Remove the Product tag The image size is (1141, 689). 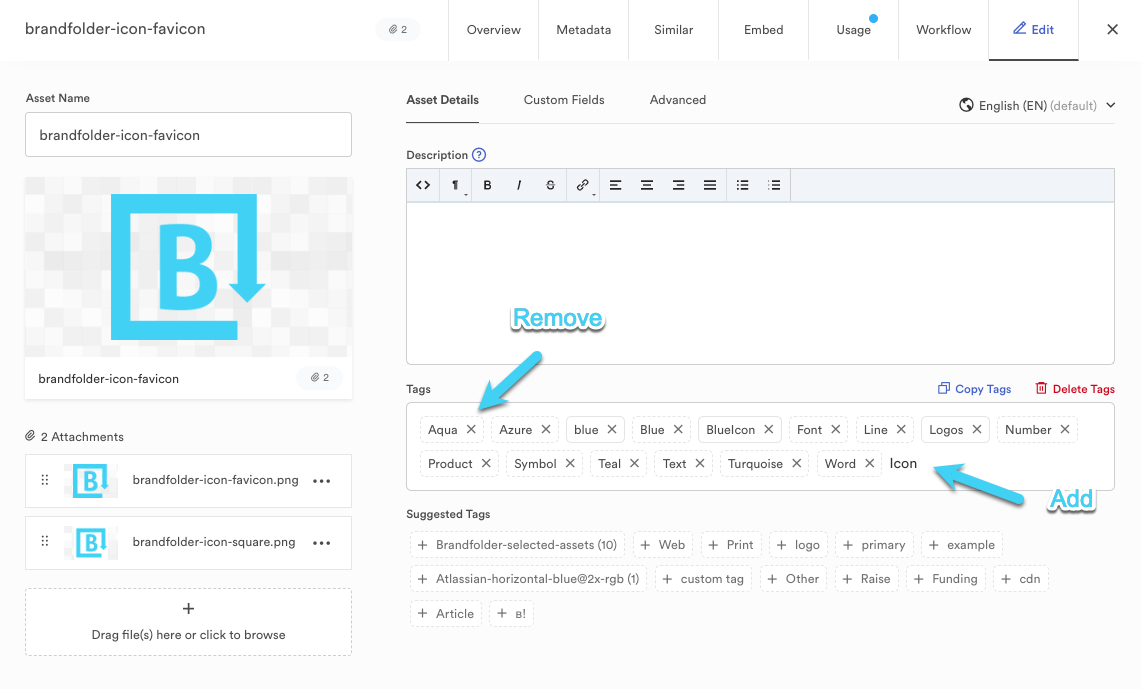[486, 463]
